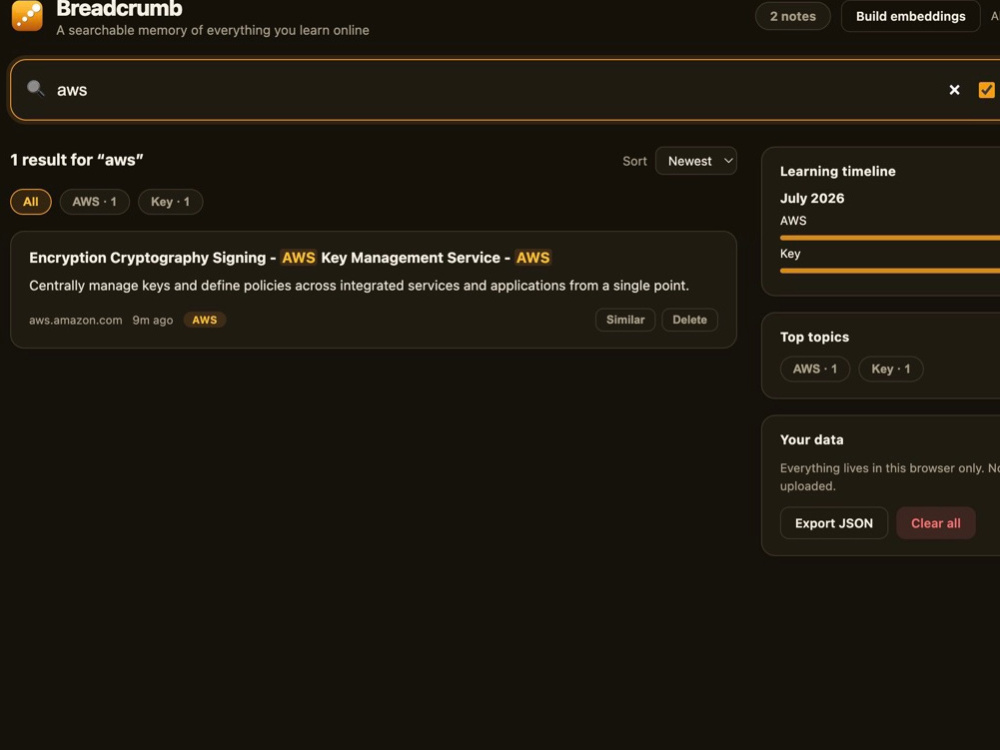
Task: Click the AWS bar in Learning timeline
Action: coord(890,238)
